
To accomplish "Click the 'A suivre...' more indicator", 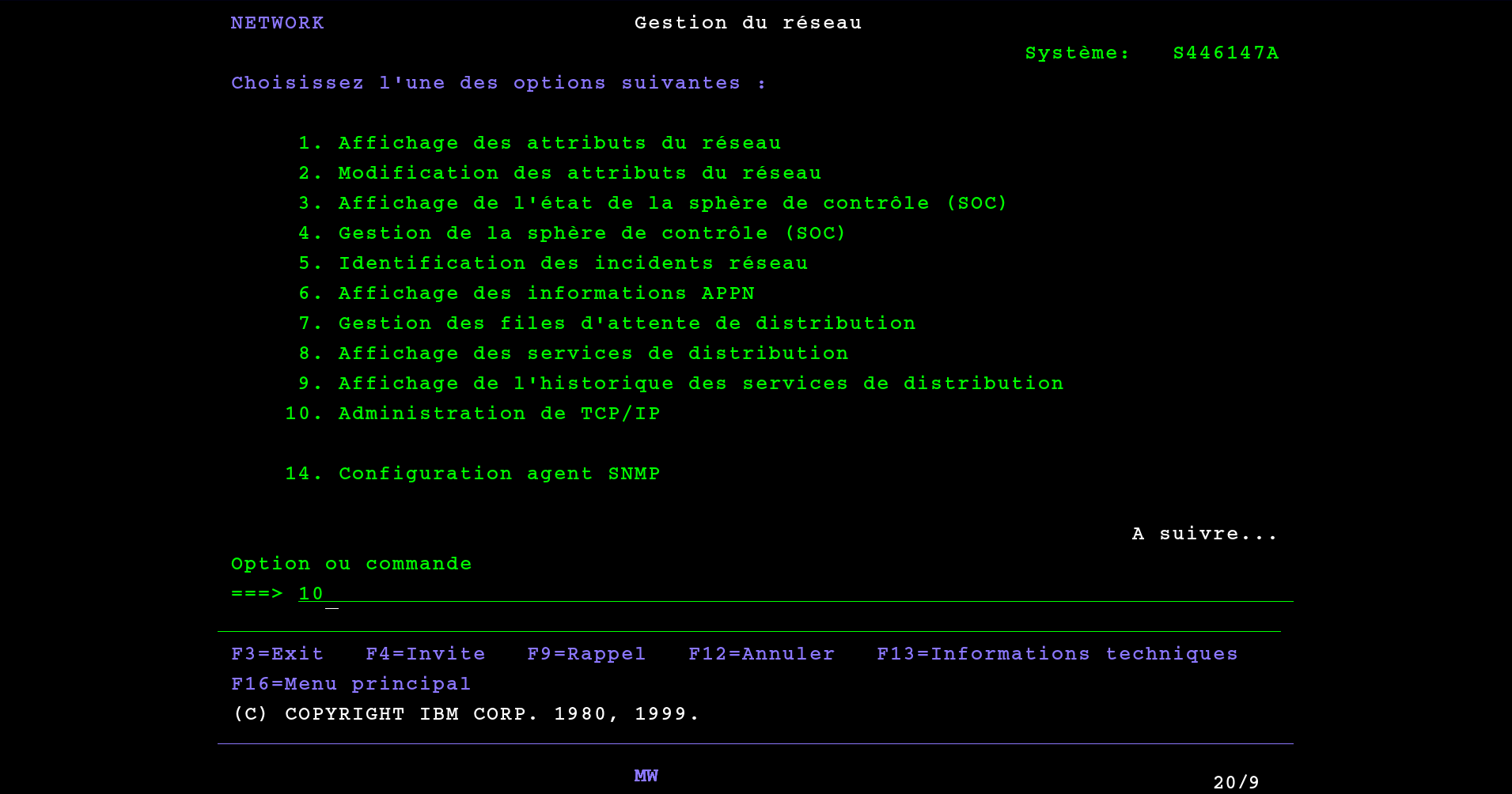I will [1204, 534].
